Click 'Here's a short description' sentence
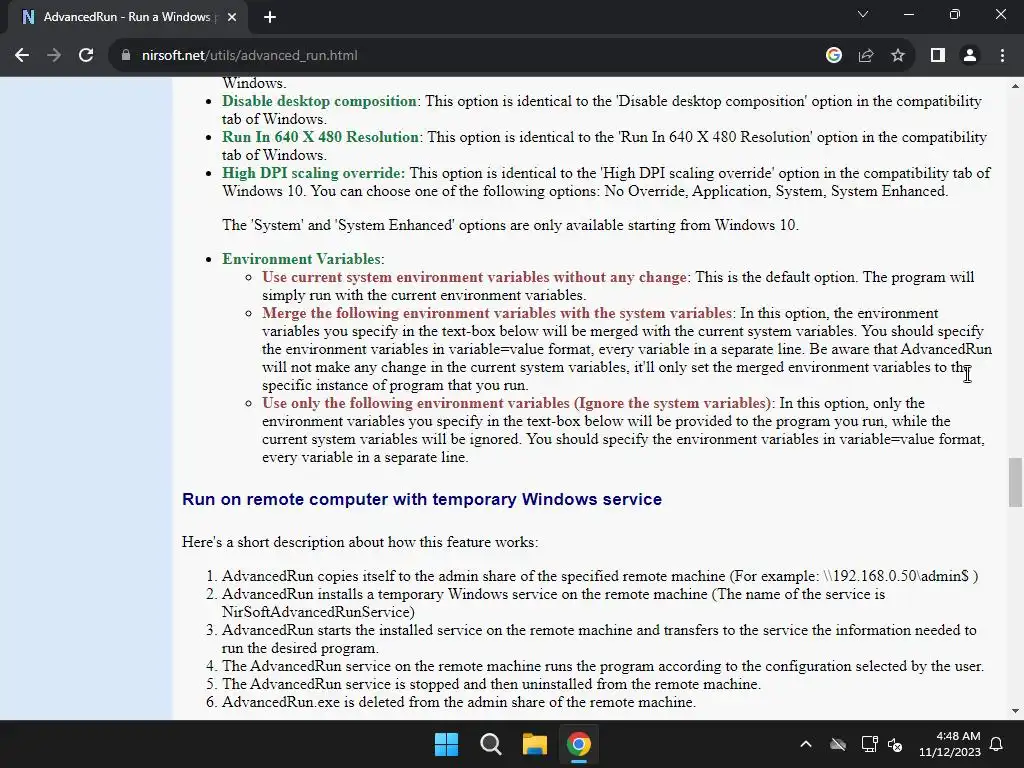 pos(360,542)
